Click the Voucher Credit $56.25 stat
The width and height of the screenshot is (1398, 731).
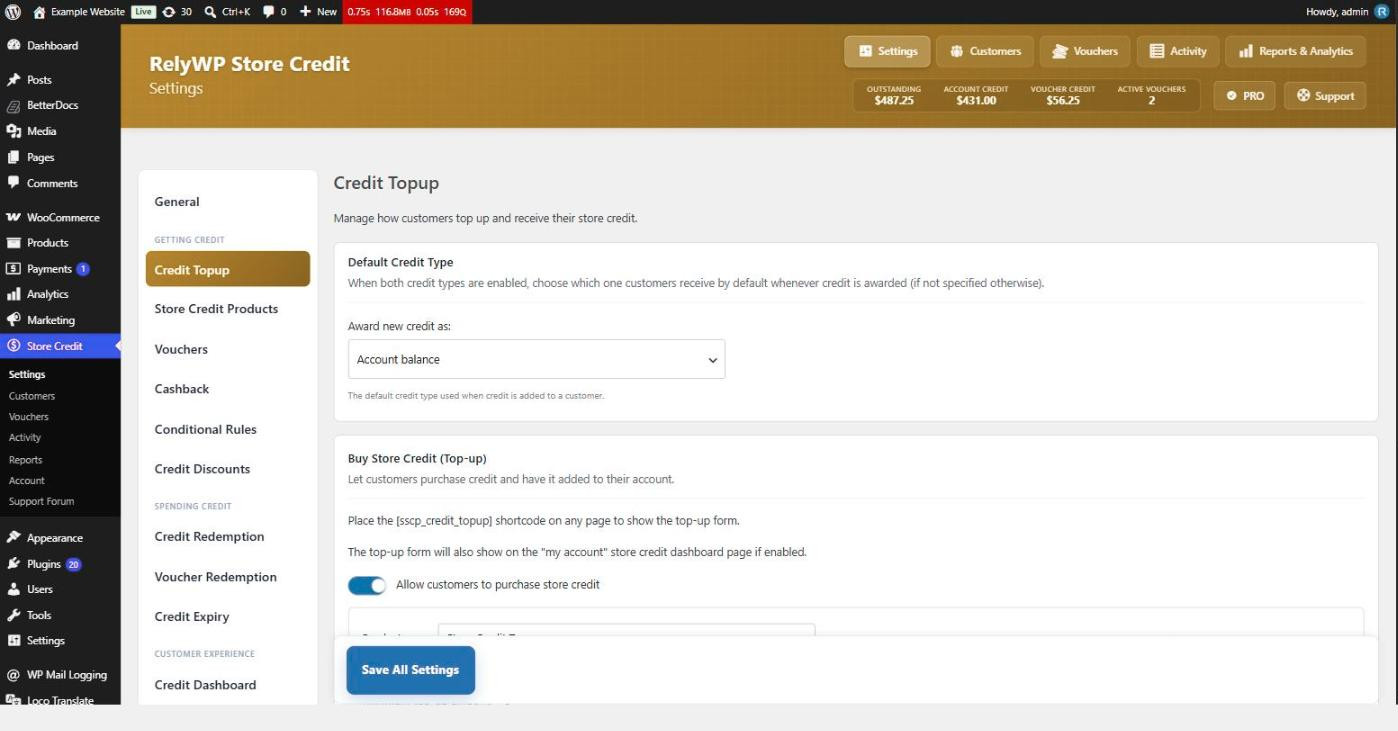[x=1063, y=95]
